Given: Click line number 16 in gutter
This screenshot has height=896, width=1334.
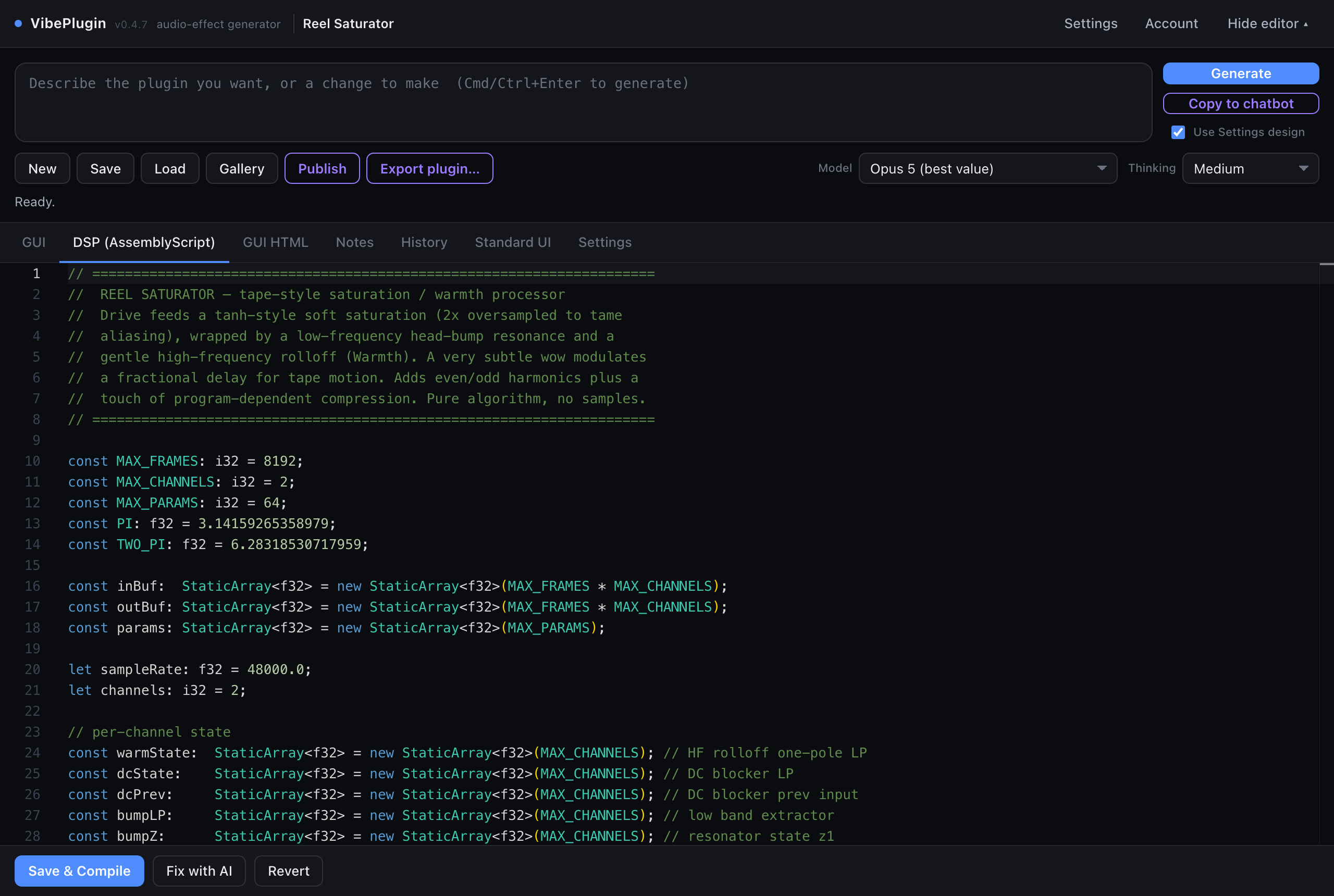Looking at the screenshot, I should [x=33, y=586].
